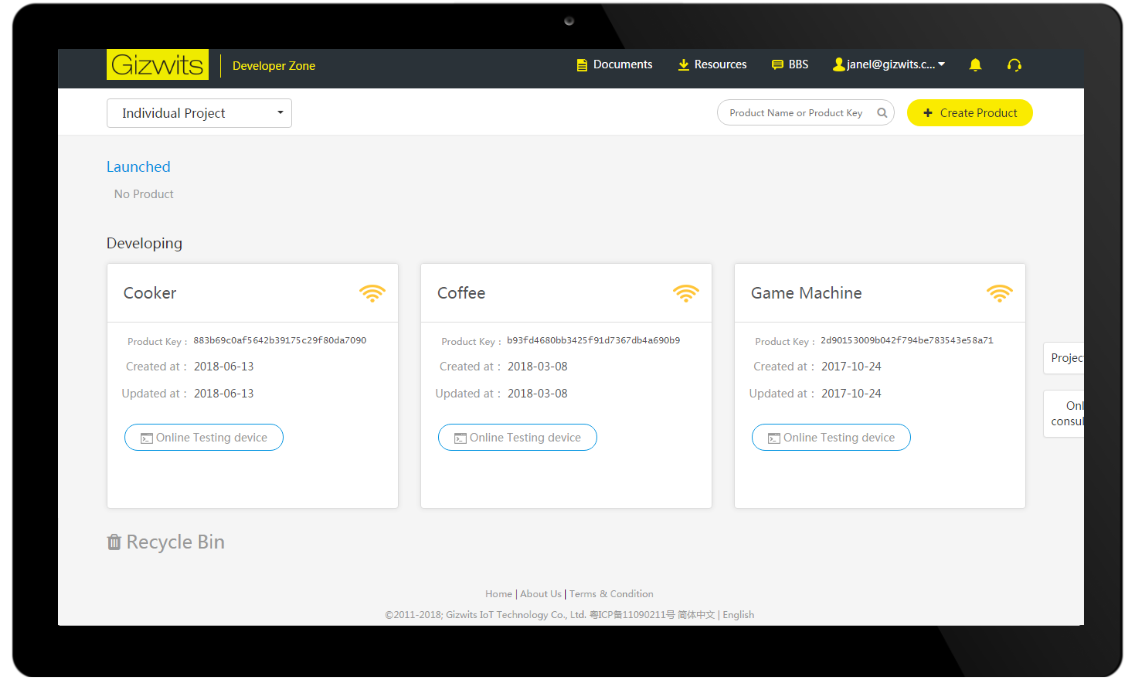Click the Wi-Fi icon on the Cooker card

(x=372, y=293)
